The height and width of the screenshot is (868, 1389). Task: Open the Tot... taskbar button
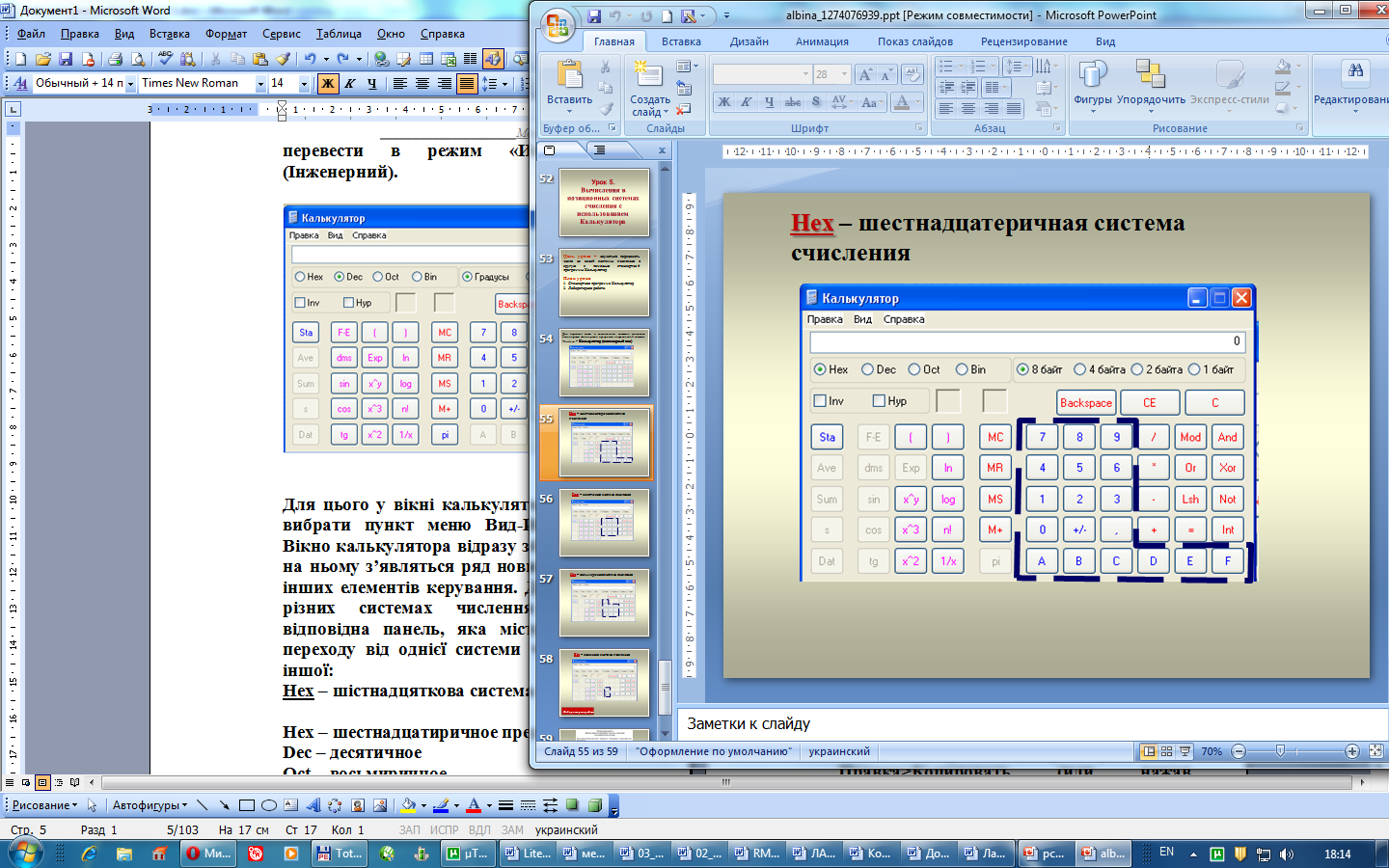point(339,854)
